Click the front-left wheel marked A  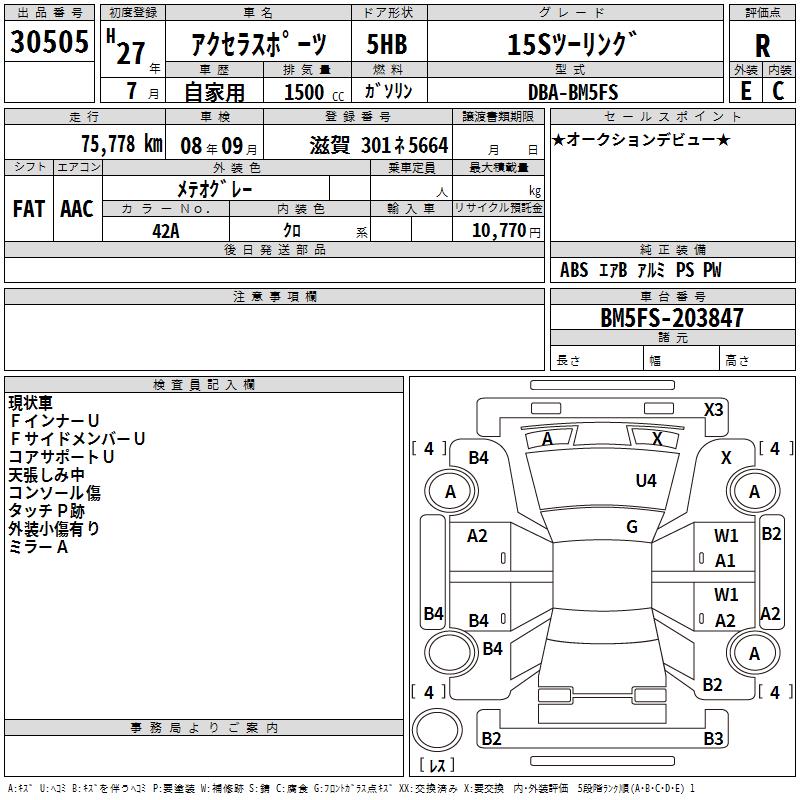[x=451, y=491]
